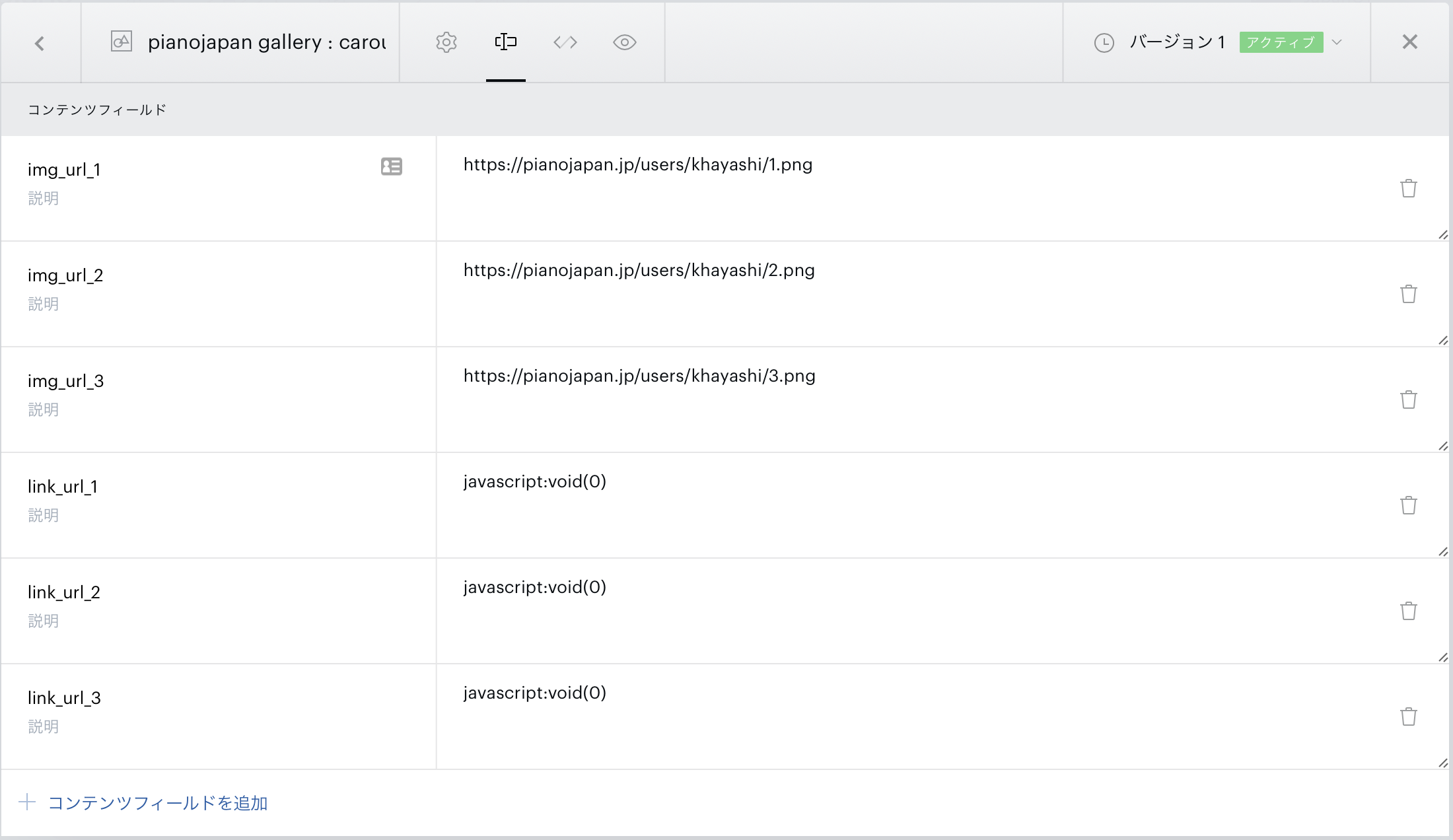Delete the img_url_1 field

pos(1408,188)
